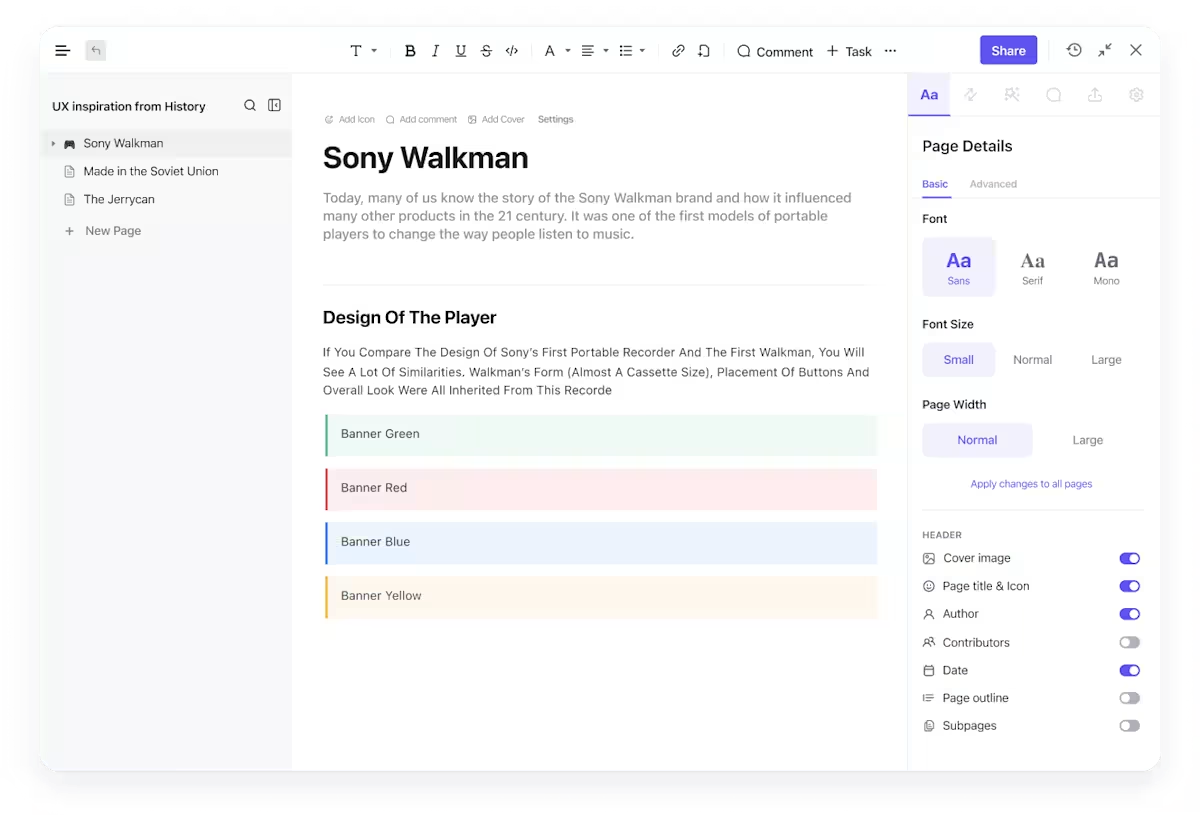Image resolution: width=1200 pixels, height=822 pixels.
Task: Enable the Page outline switch
Action: pos(1129,698)
